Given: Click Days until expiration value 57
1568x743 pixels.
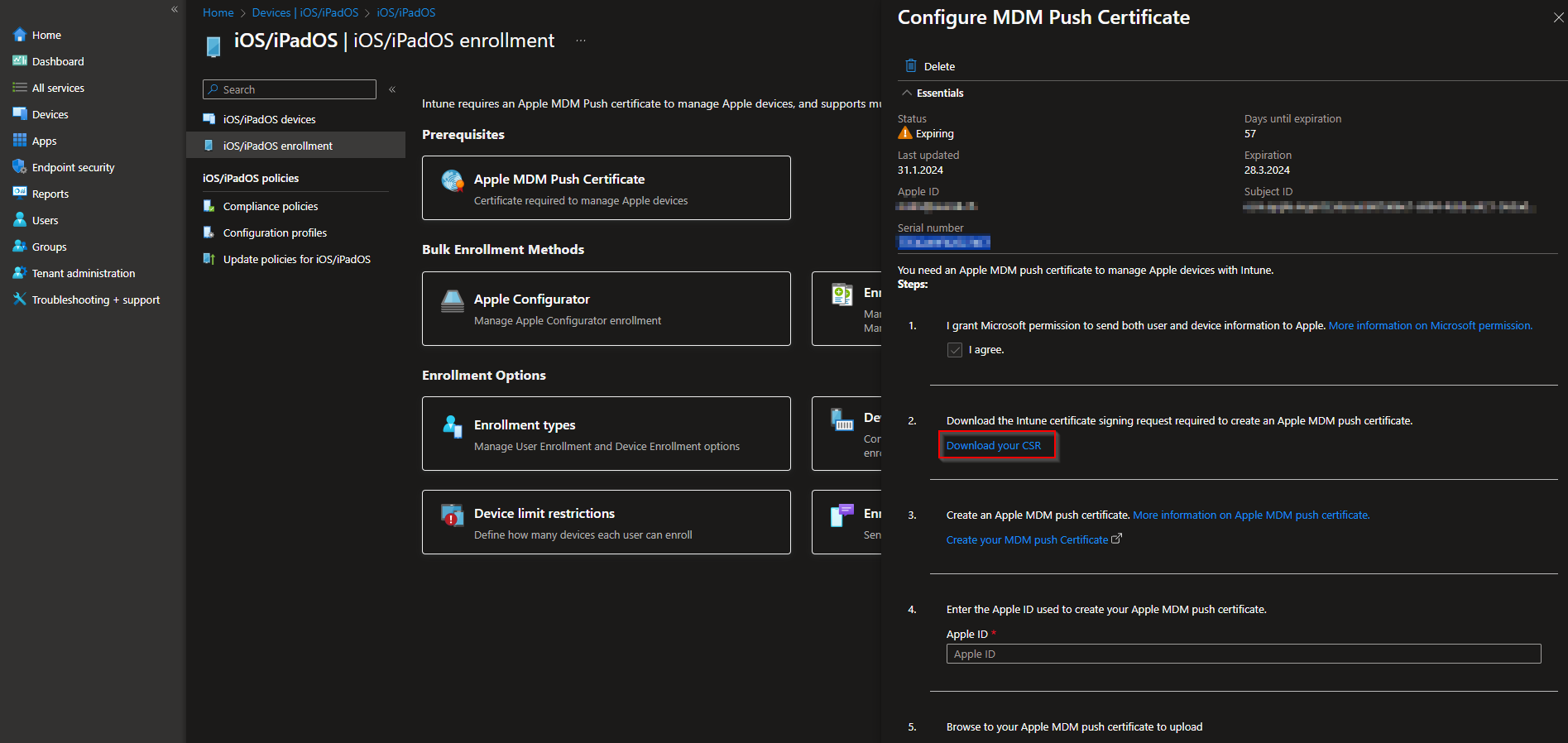Looking at the screenshot, I should tap(1250, 133).
